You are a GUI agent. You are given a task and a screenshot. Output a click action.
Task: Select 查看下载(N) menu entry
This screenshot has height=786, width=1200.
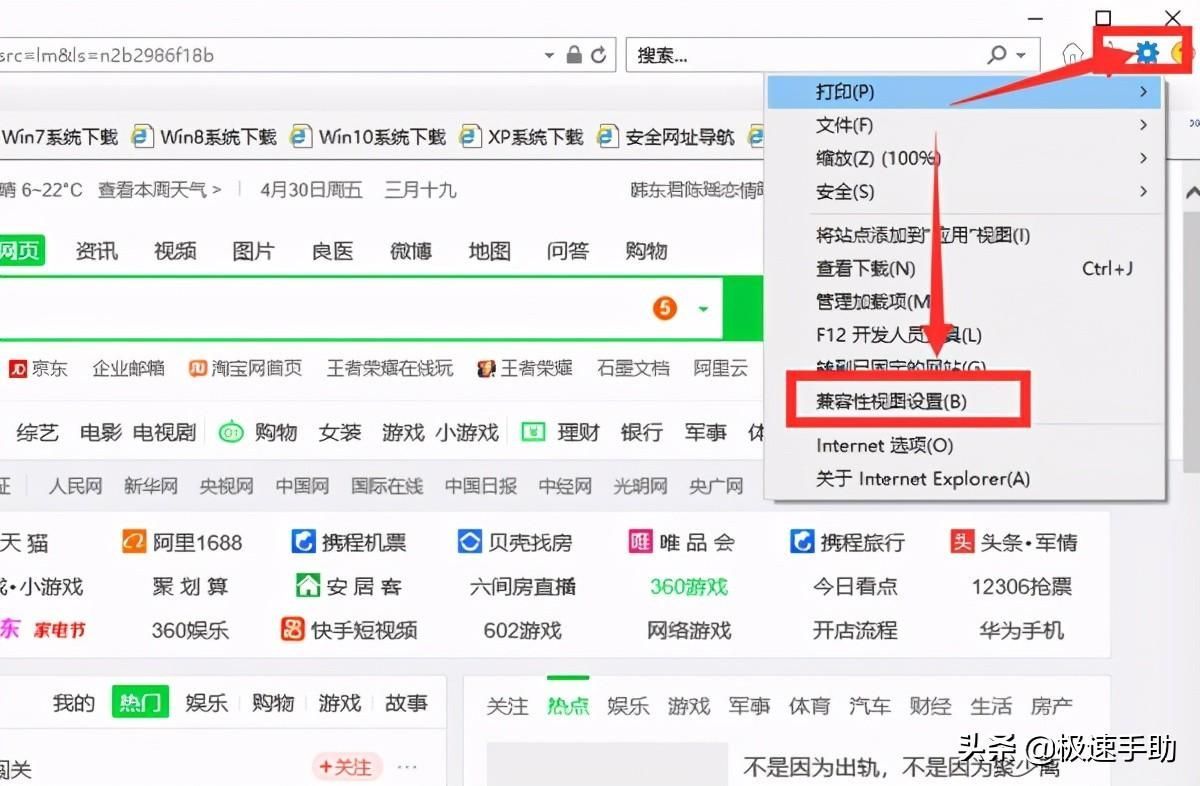[x=964, y=268]
